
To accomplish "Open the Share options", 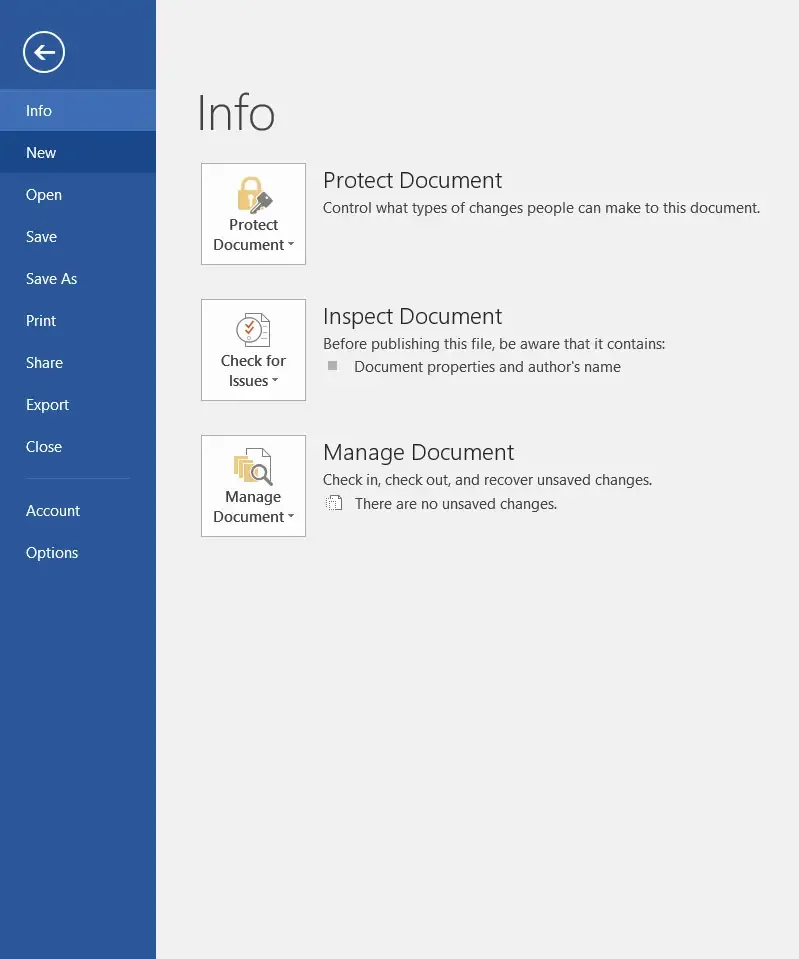I will pyautogui.click(x=78, y=363).
